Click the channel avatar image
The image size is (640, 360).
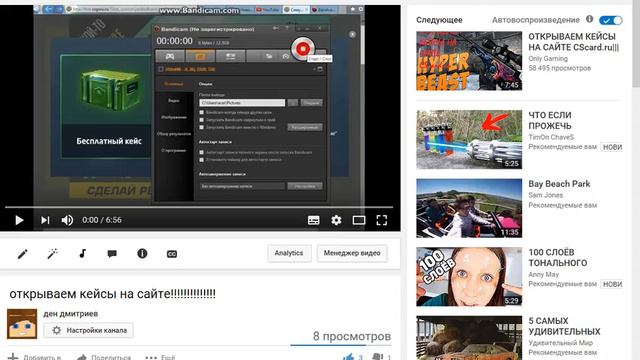(22, 324)
